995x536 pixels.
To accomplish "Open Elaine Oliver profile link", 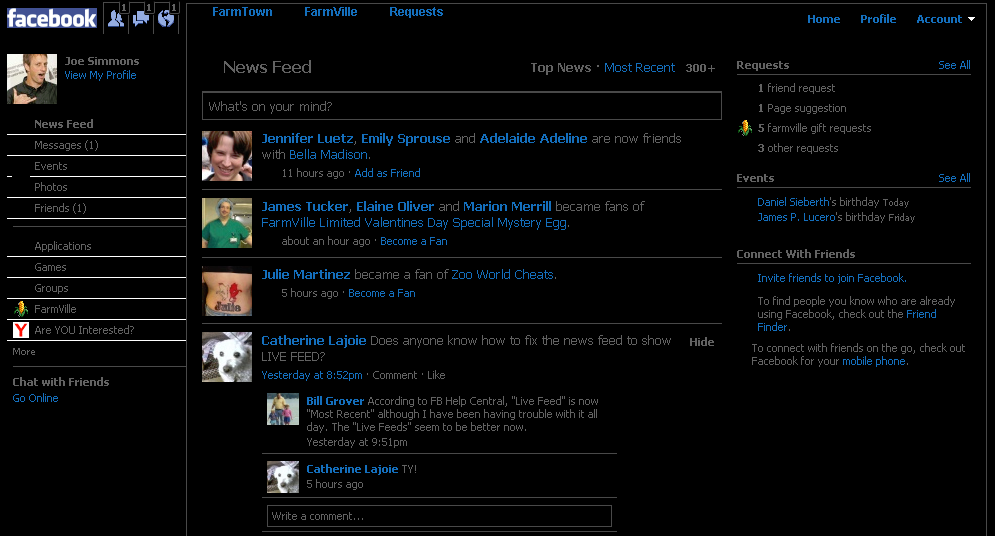I will [395, 206].
